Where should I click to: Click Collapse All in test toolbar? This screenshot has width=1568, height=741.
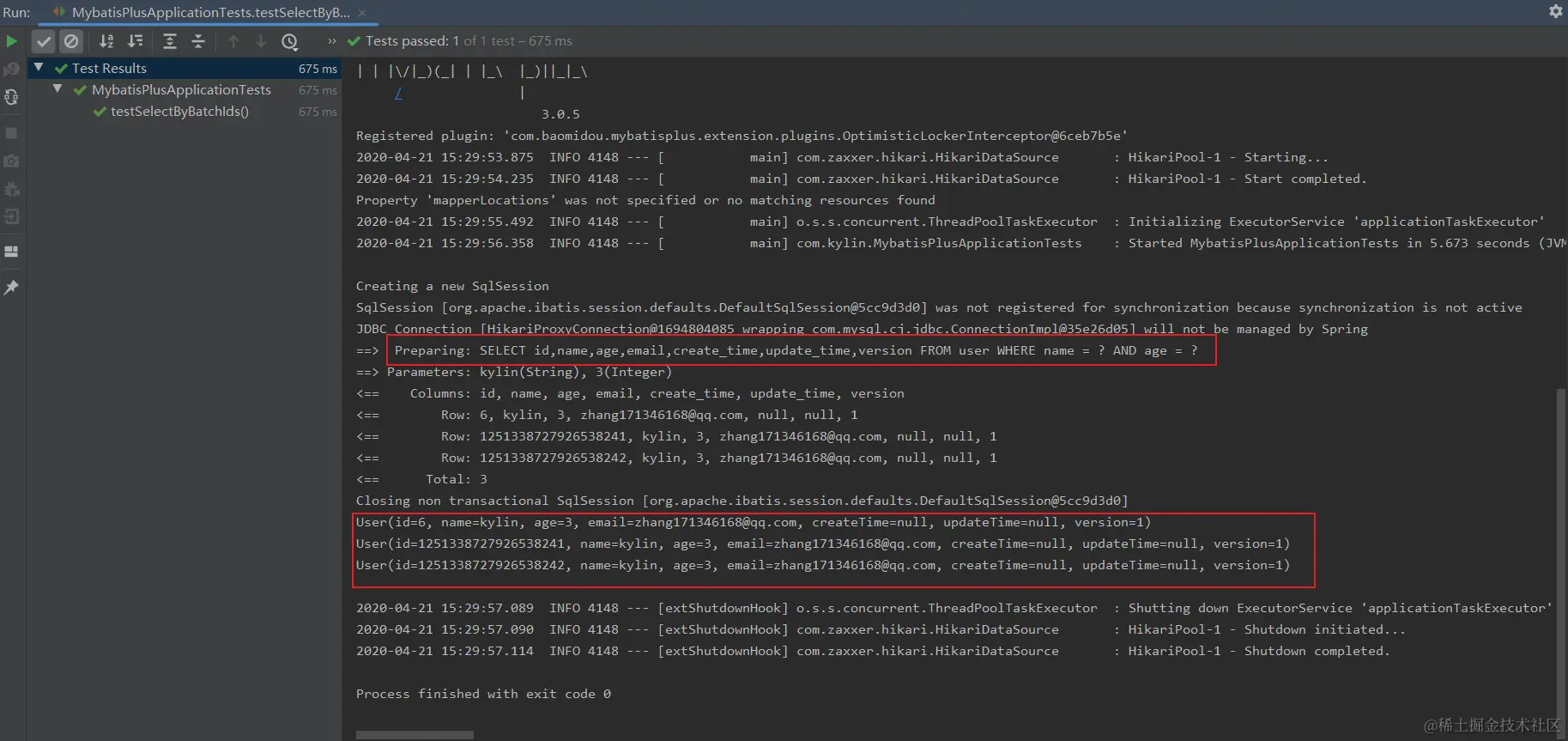coord(198,41)
